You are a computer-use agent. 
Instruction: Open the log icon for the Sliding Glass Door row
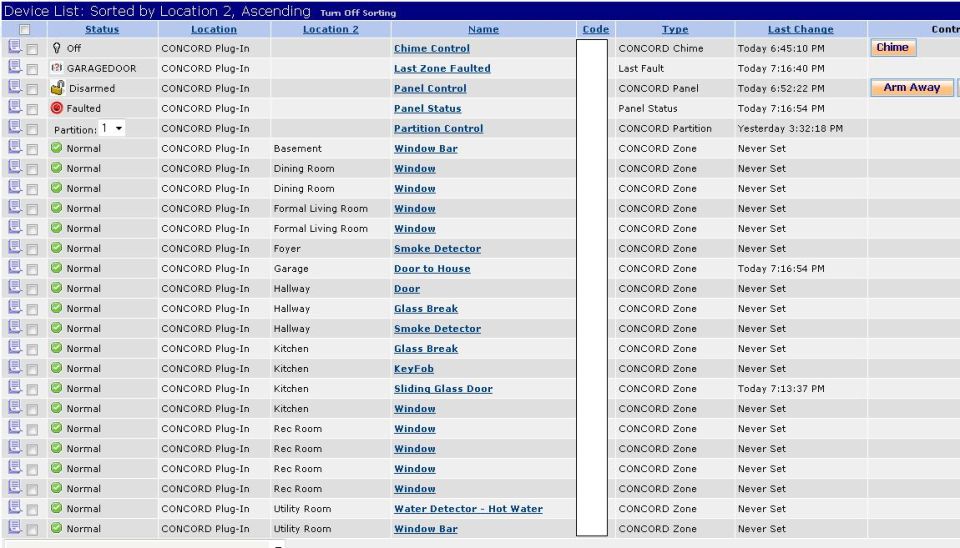[15, 388]
